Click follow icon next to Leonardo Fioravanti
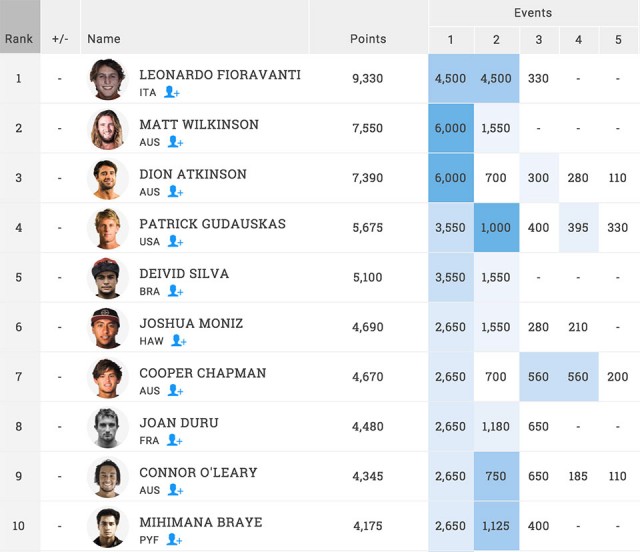 (x=171, y=92)
